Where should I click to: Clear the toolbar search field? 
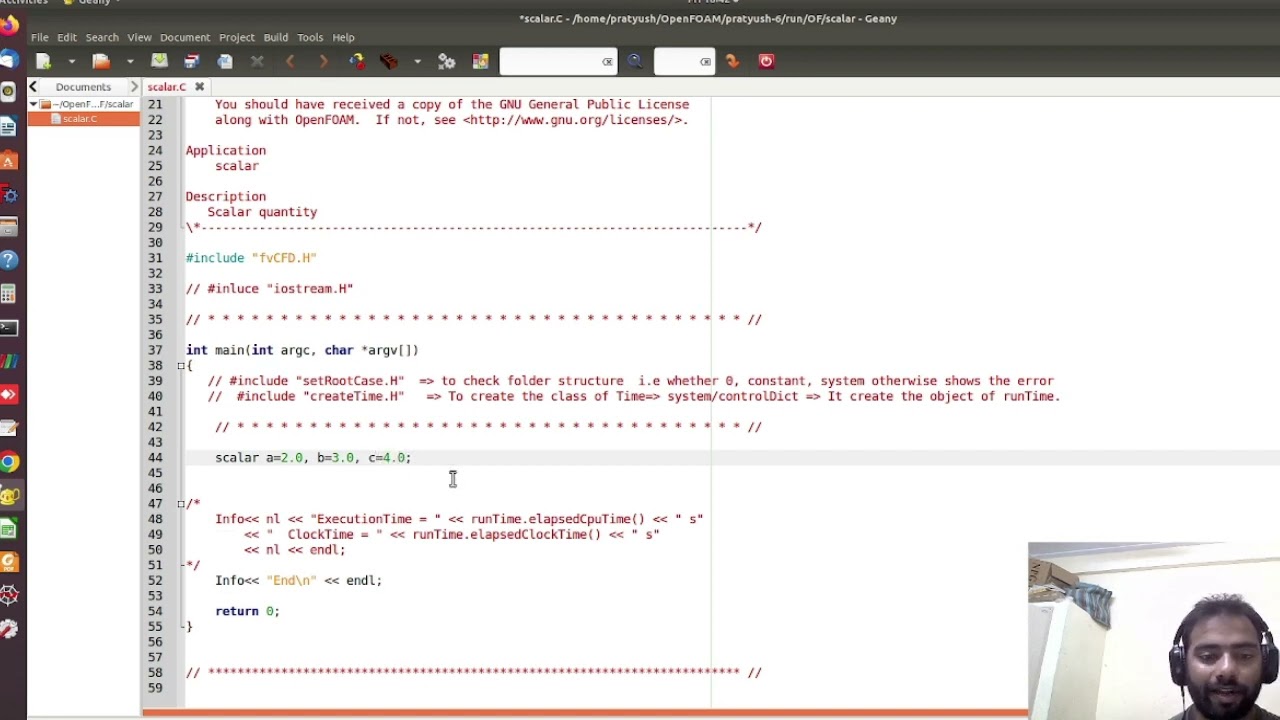(607, 61)
